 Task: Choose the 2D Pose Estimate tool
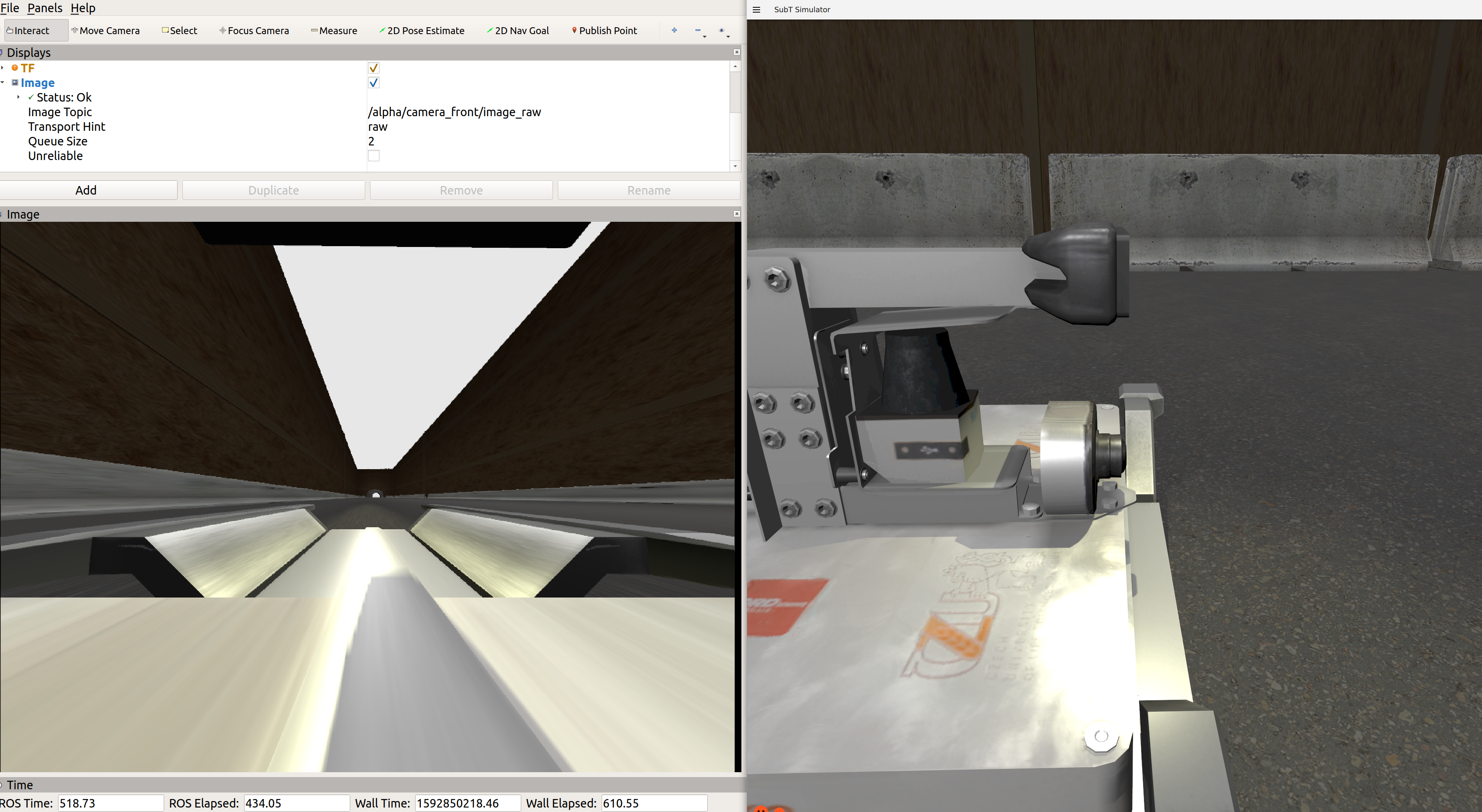tap(422, 30)
